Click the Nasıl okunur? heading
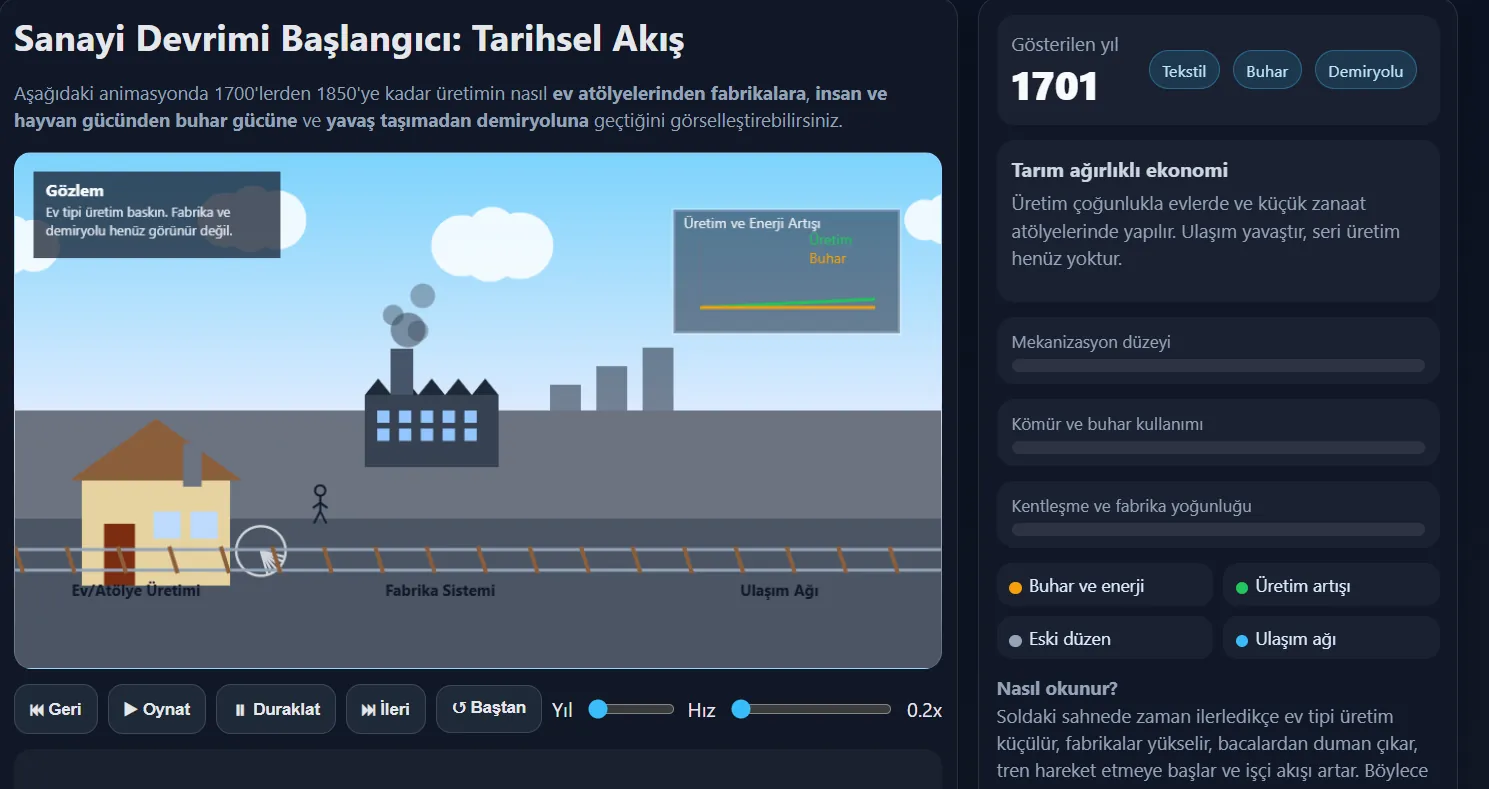This screenshot has width=1489, height=789. (1057, 689)
